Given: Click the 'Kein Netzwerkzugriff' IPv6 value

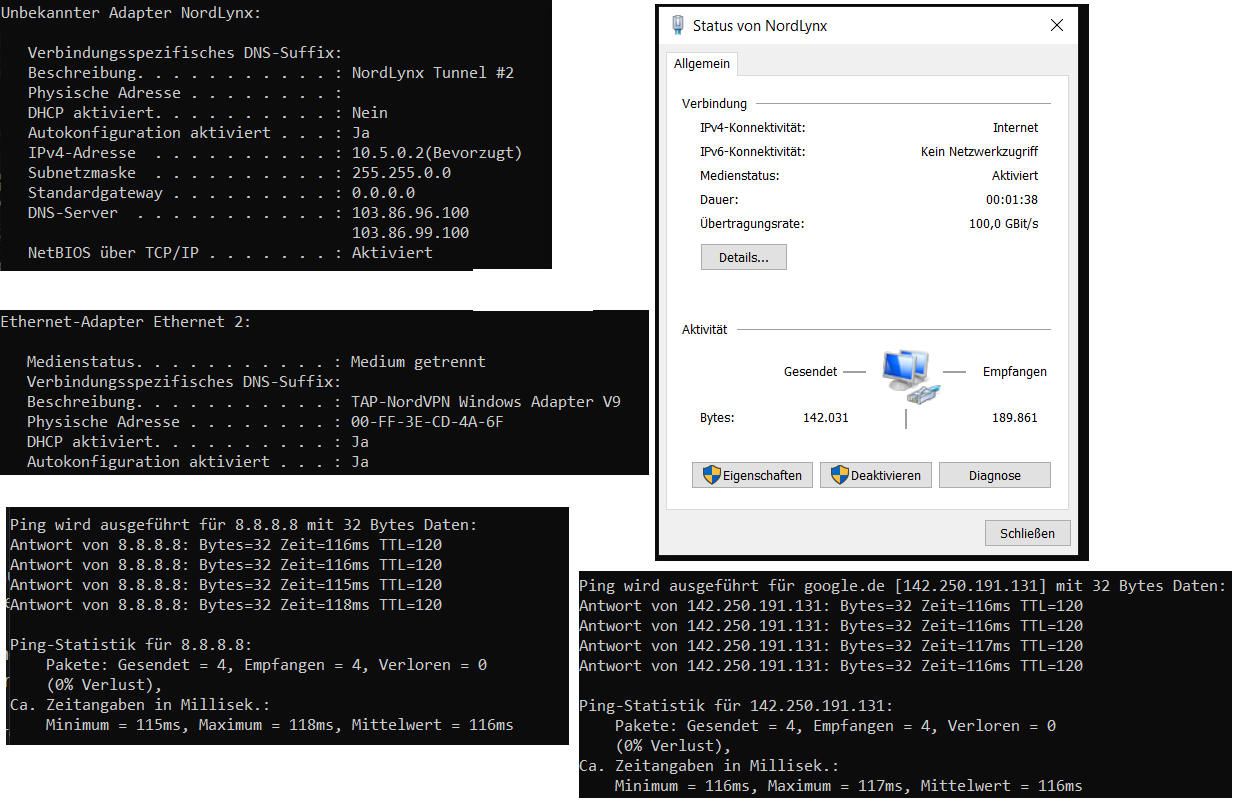Looking at the screenshot, I should point(979,152).
